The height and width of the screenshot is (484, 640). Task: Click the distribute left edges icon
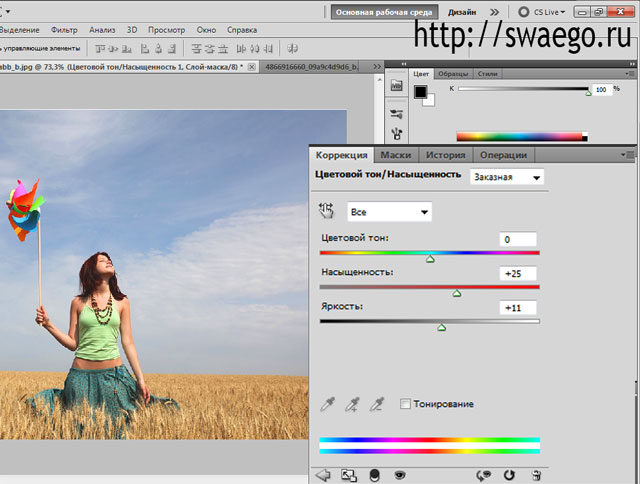pos(241,49)
